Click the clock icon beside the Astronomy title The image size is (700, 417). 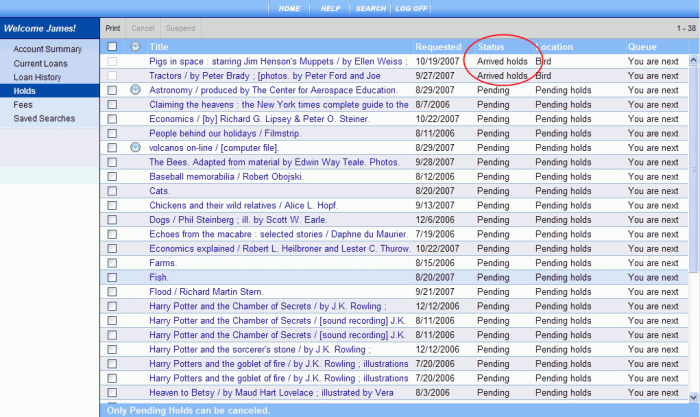pyautogui.click(x=136, y=90)
